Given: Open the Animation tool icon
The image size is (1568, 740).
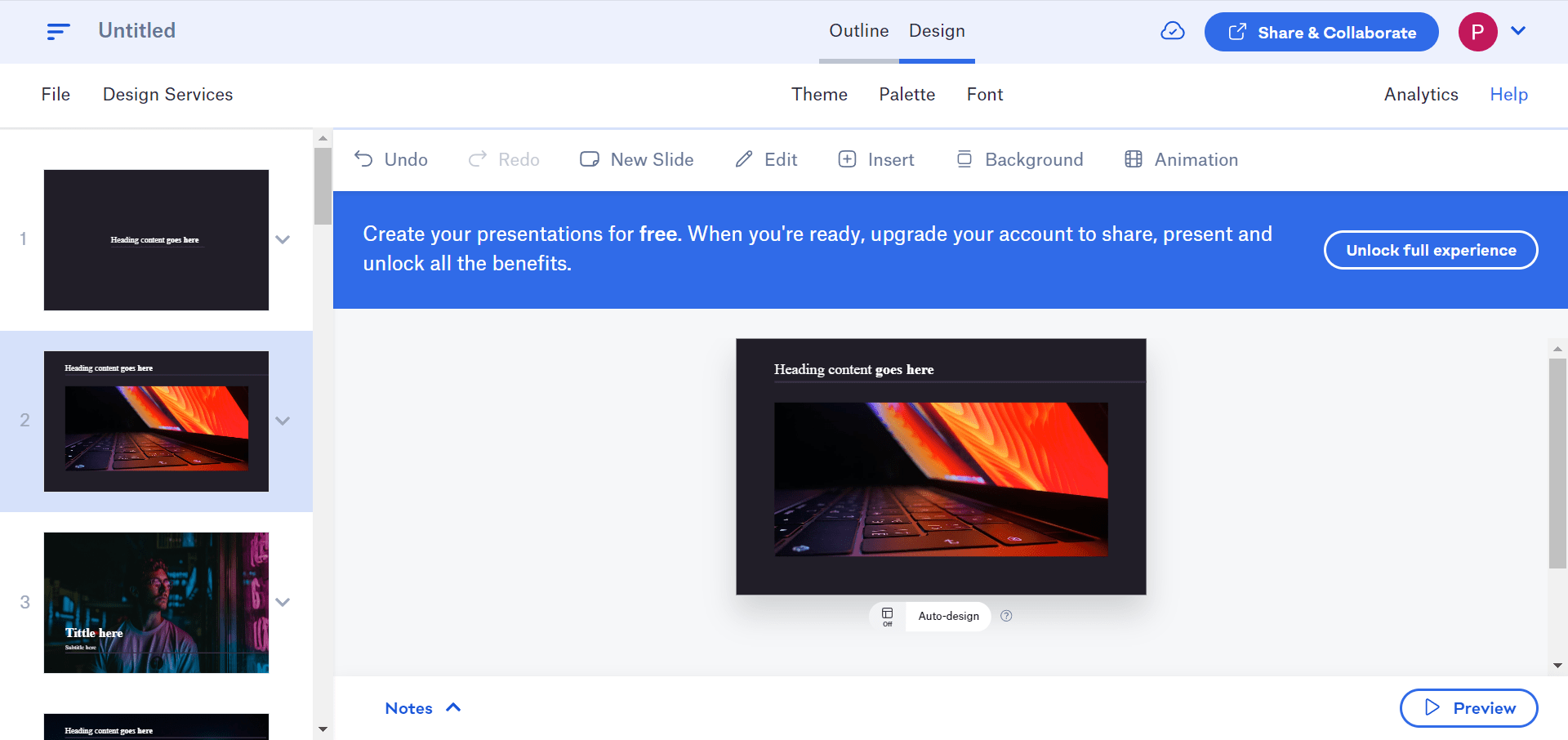Looking at the screenshot, I should coord(1133,159).
